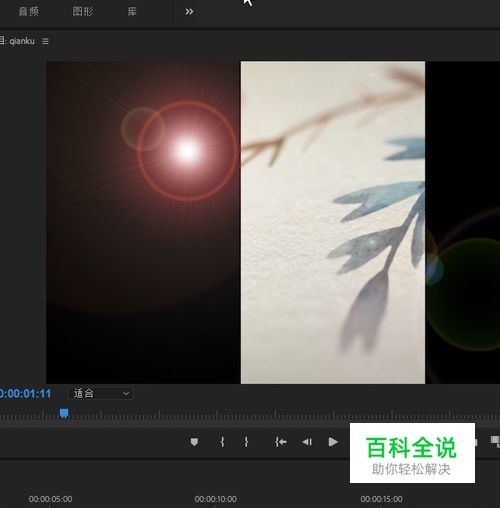Click the blue playhead in monitor ruler

(x=64, y=414)
